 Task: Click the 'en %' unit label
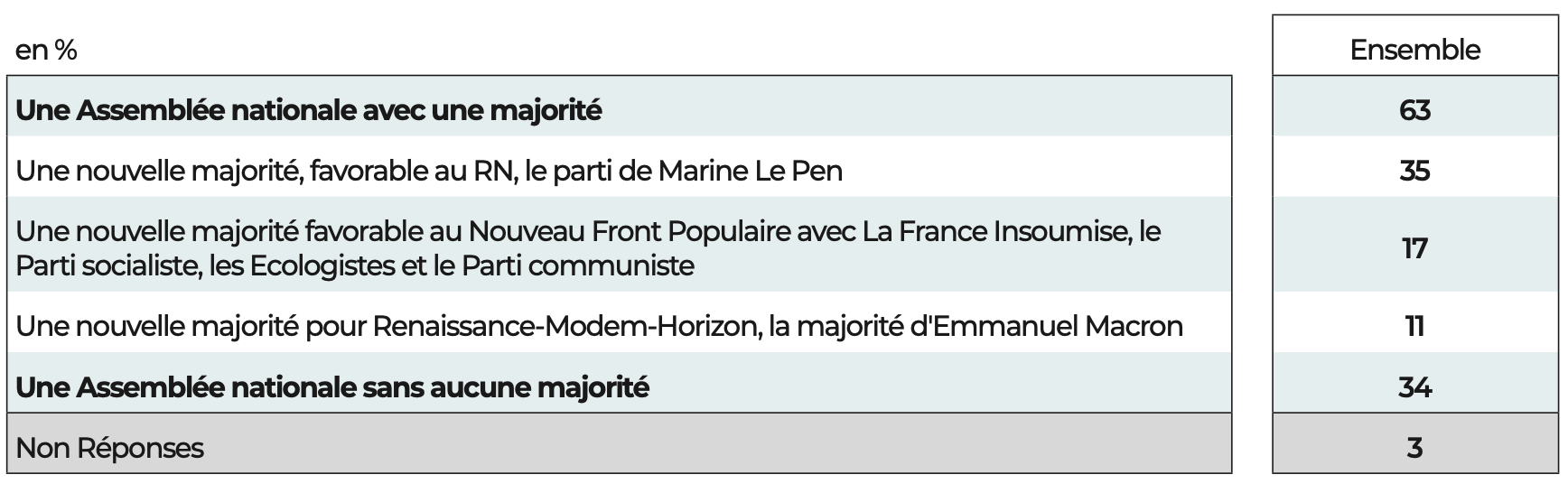point(46,51)
